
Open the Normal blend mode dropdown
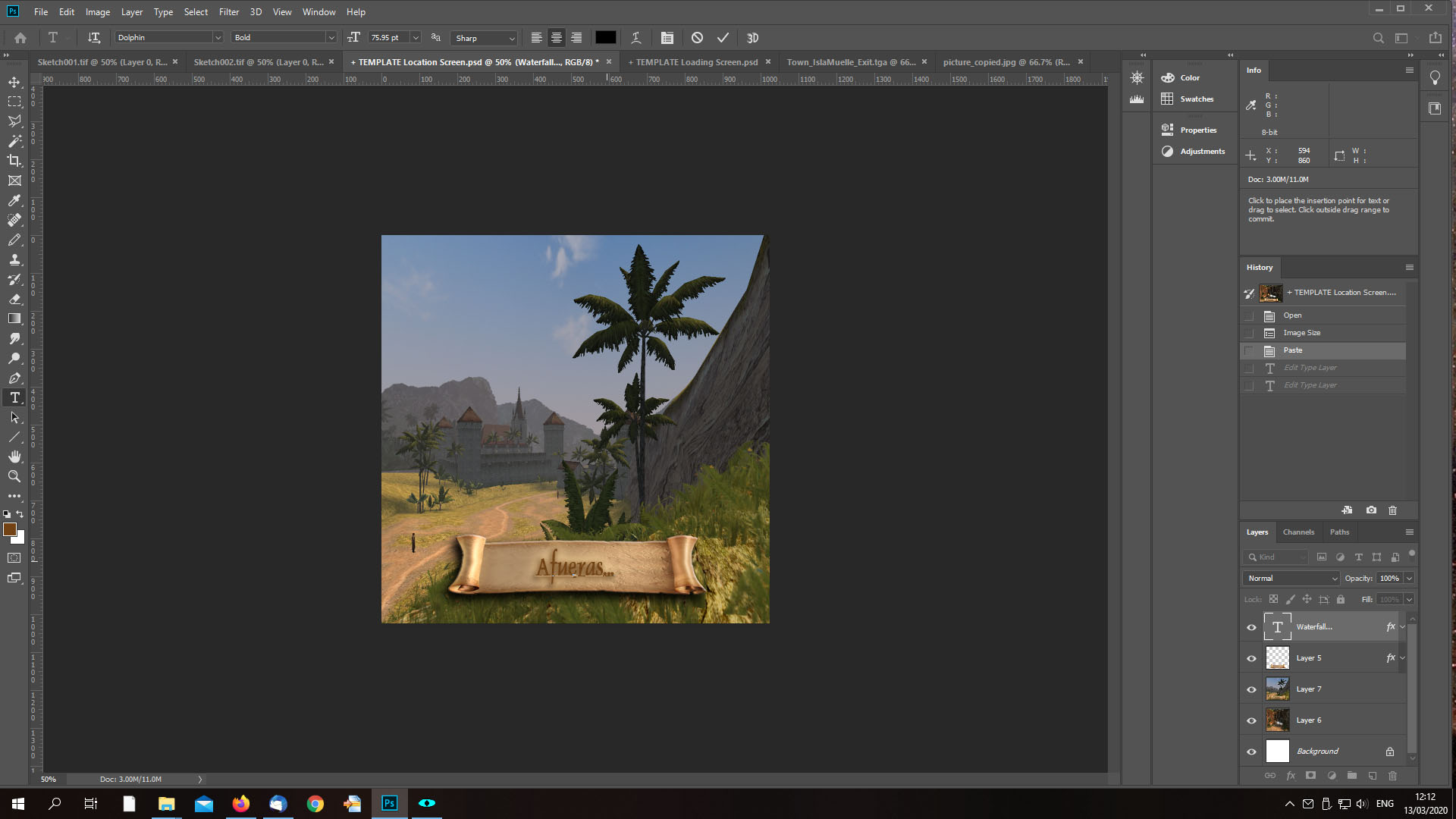point(1291,579)
